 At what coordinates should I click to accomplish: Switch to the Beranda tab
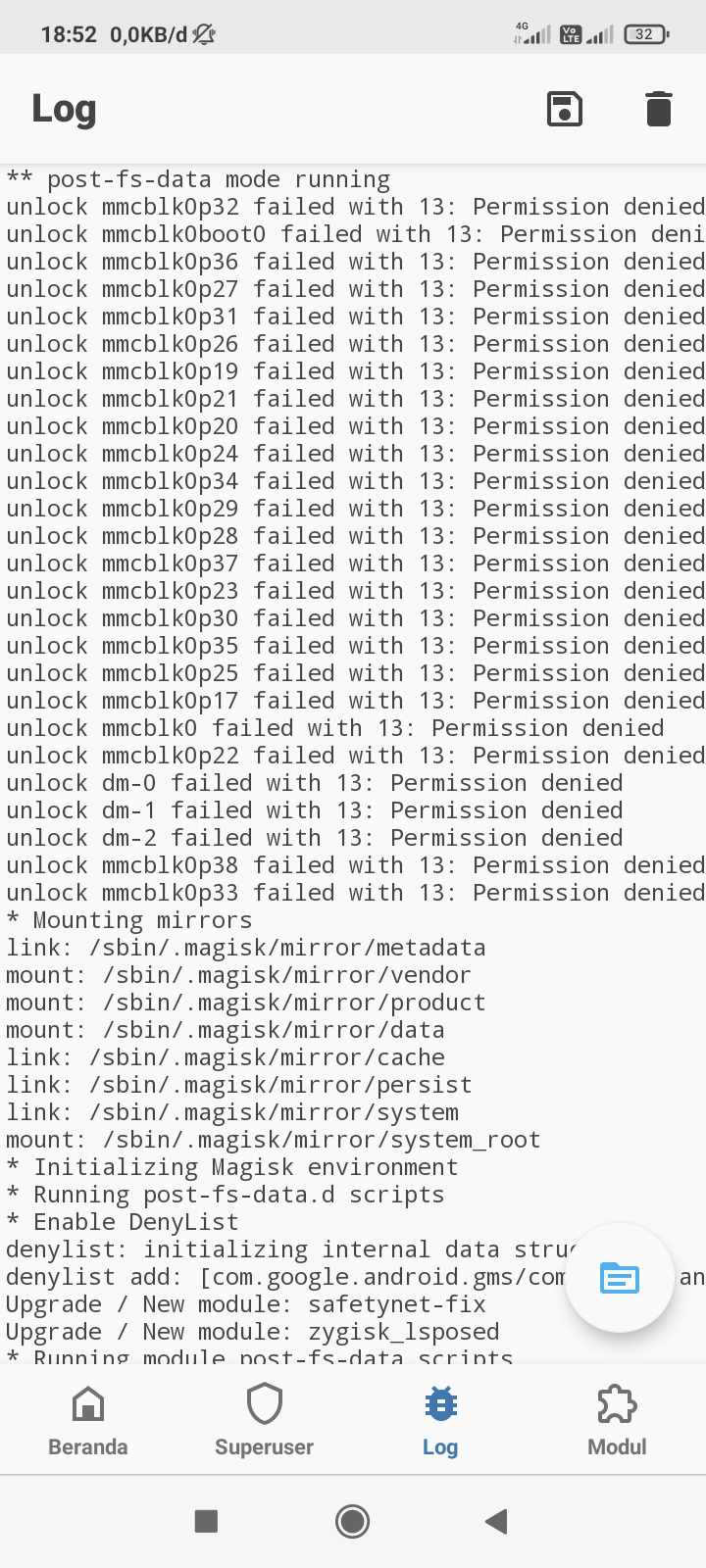pos(87,1419)
